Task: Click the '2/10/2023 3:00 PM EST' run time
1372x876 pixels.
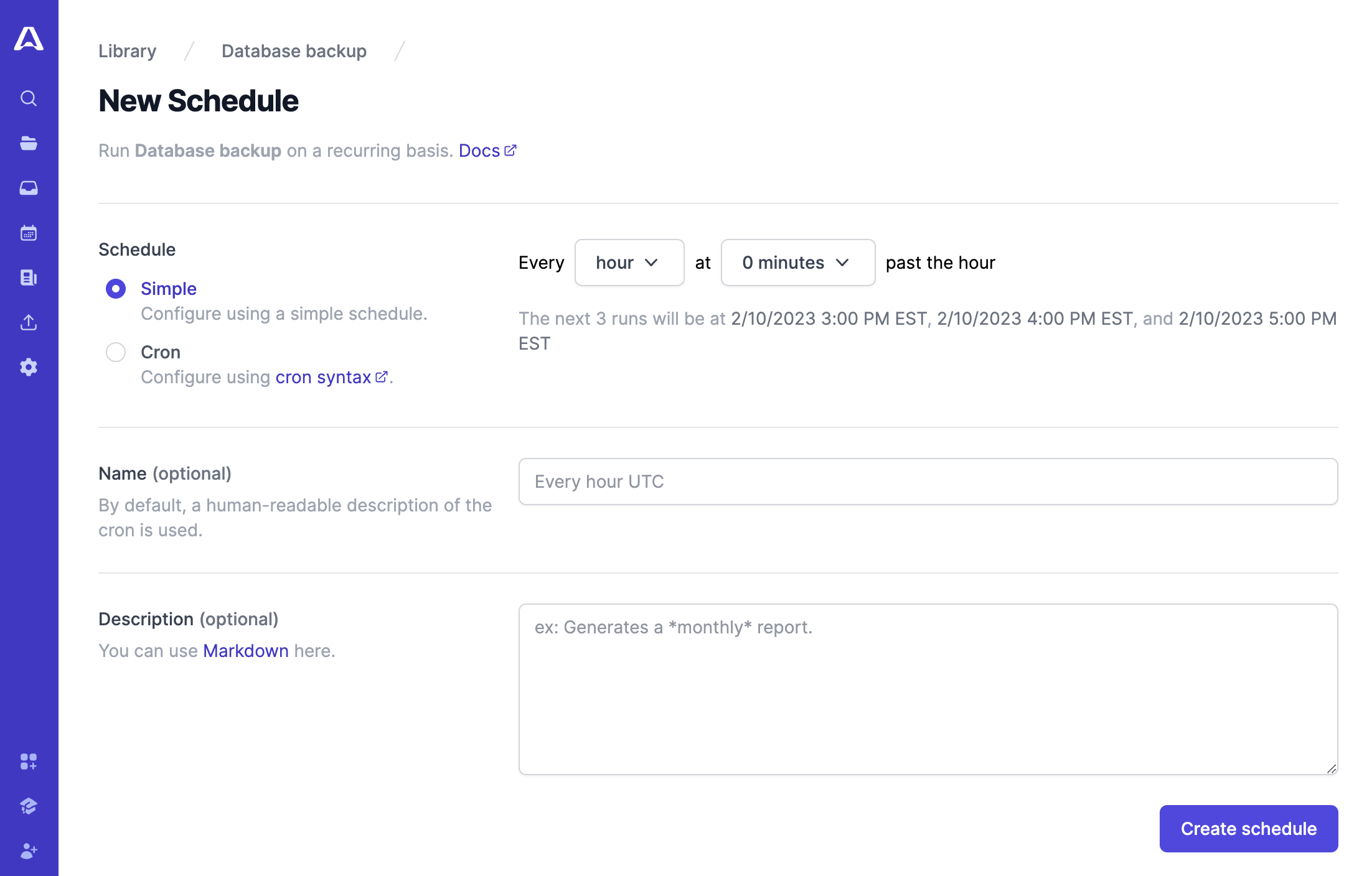Action: (829, 319)
